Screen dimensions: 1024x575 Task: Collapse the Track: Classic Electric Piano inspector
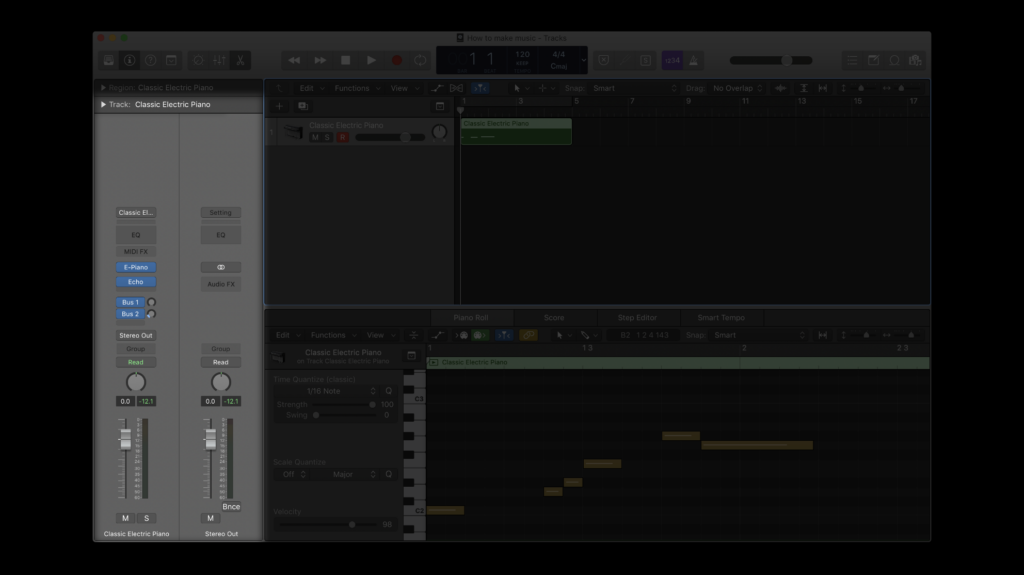103,105
